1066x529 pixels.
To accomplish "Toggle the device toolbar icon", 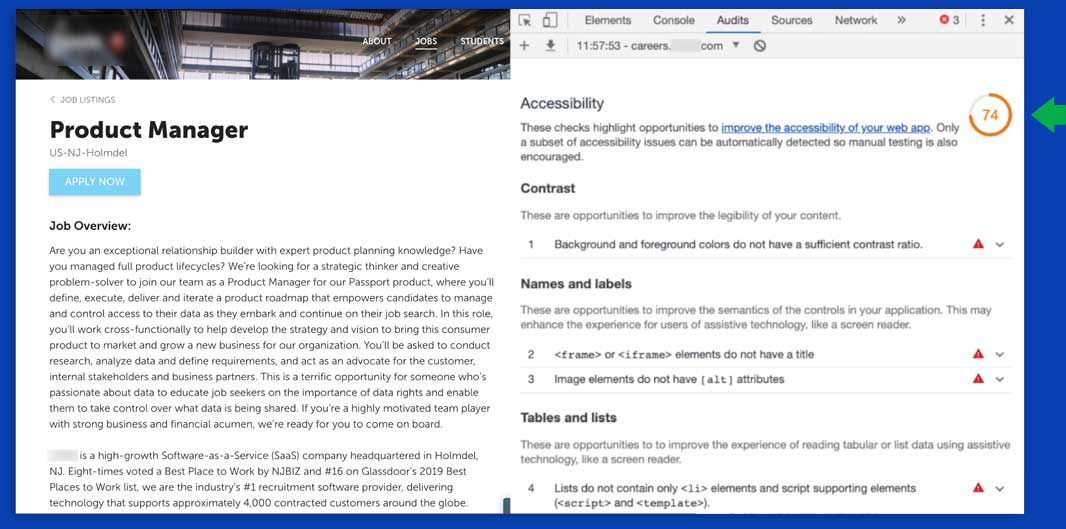I will point(550,20).
